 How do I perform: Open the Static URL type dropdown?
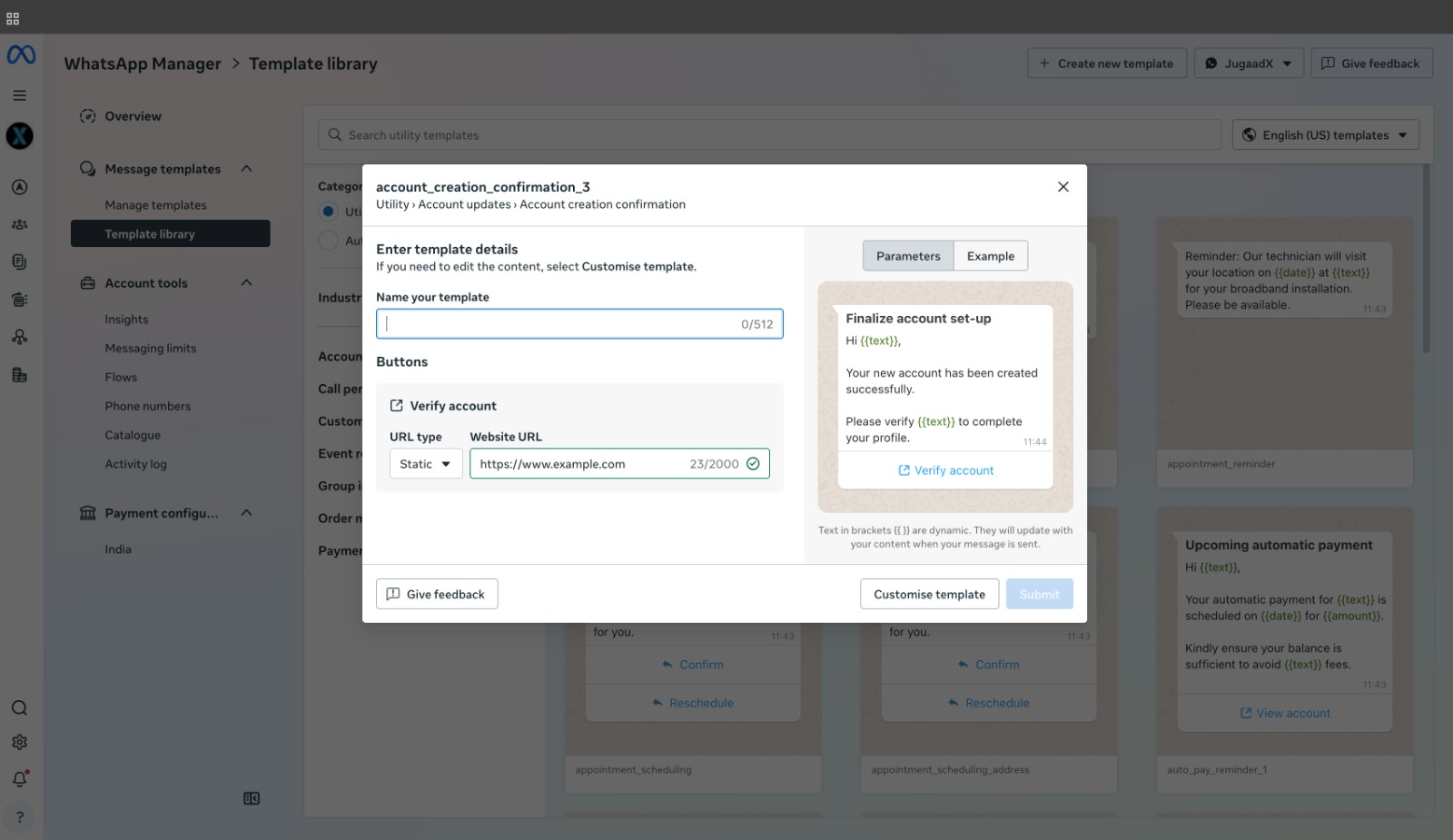425,464
